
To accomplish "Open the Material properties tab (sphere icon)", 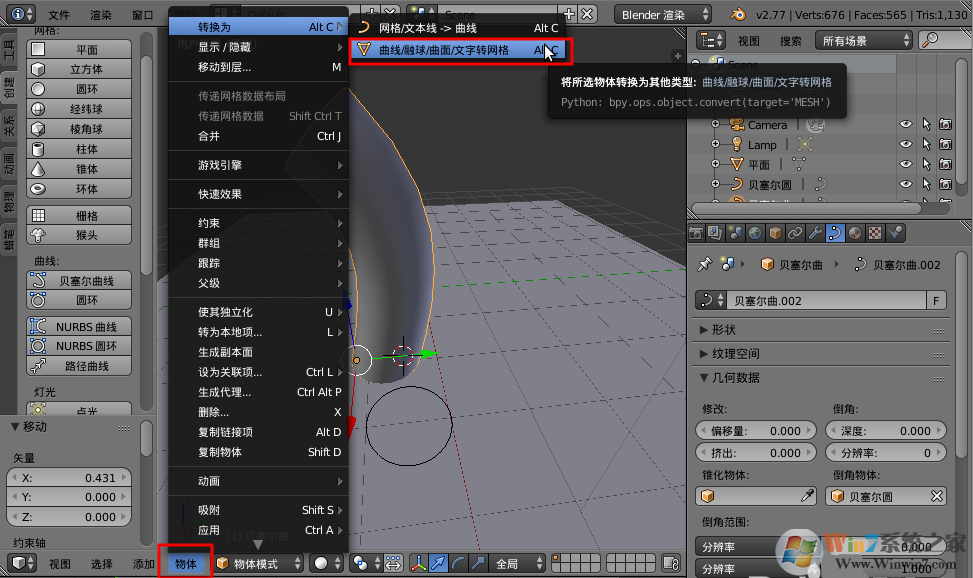I will click(x=853, y=232).
